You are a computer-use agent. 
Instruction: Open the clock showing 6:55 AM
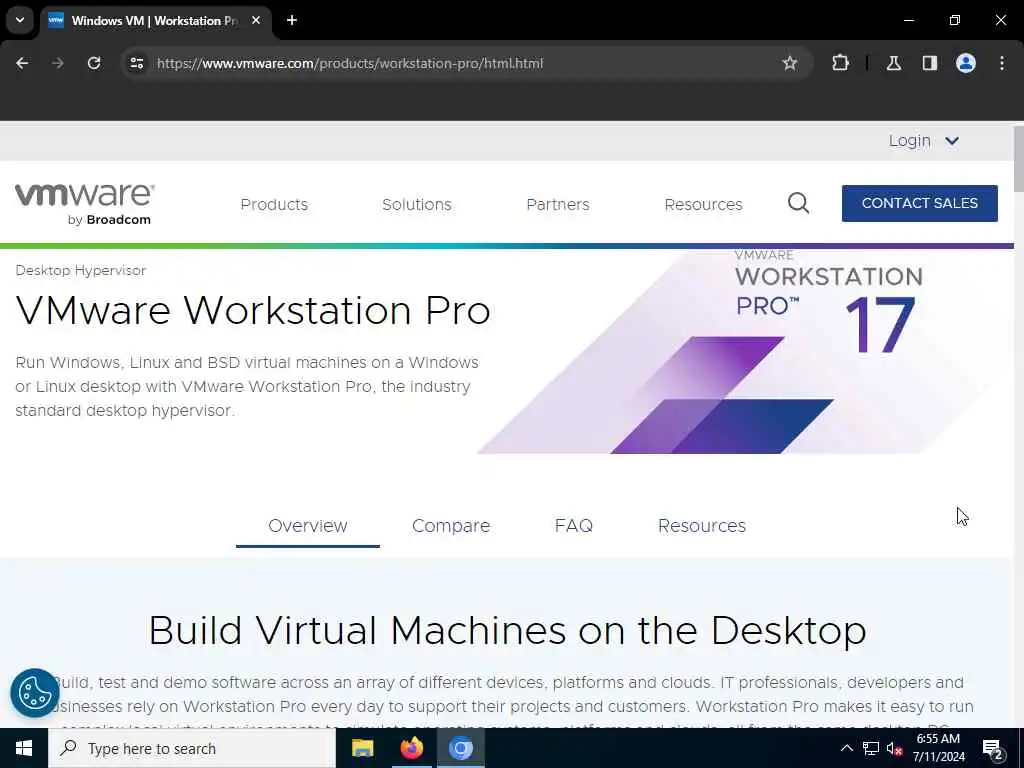[938, 748]
